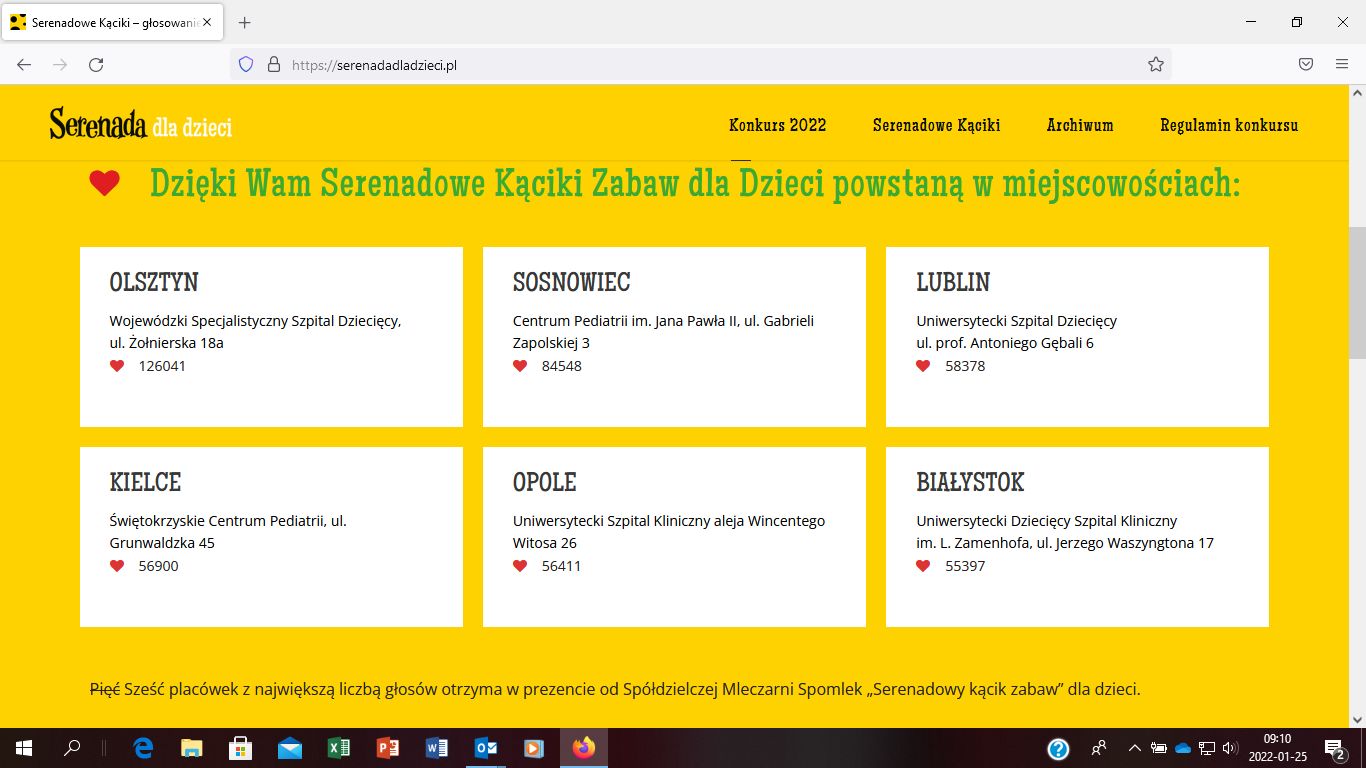Click the Serenada dla dzieci logo
The width and height of the screenshot is (1366, 768).
[141, 124]
